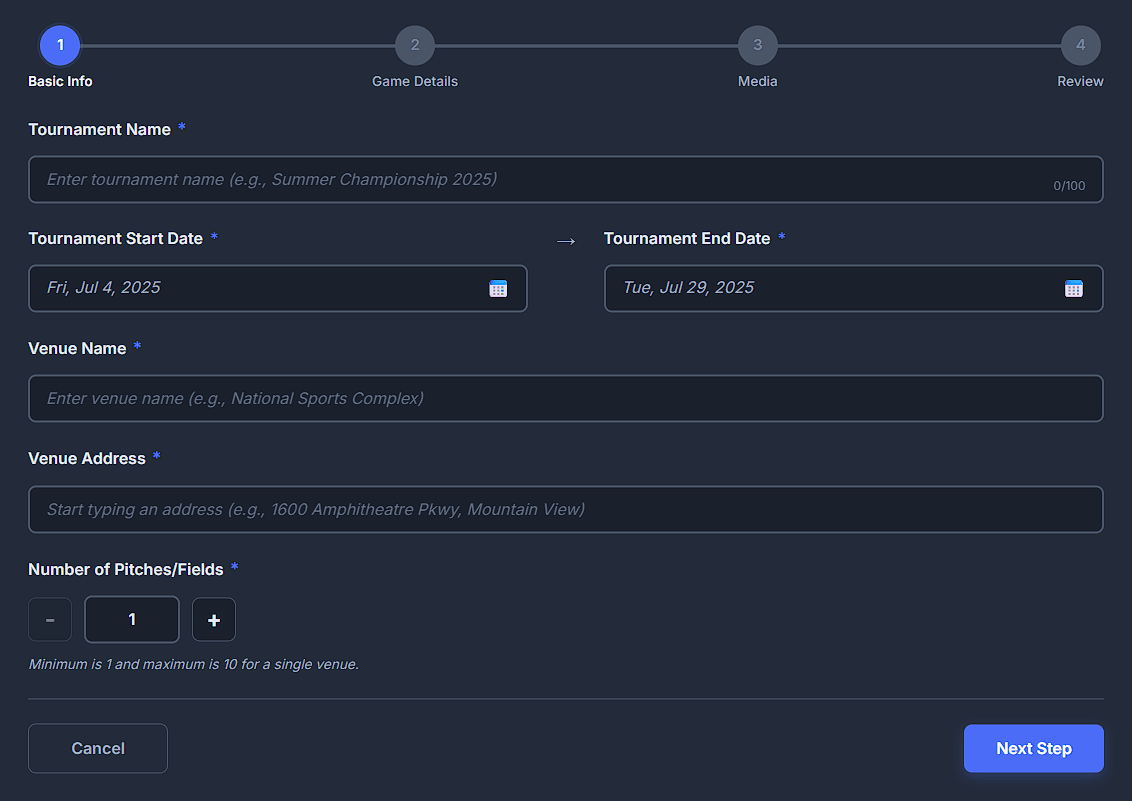Click the Next Step button
The image size is (1132, 801).
pos(1033,748)
